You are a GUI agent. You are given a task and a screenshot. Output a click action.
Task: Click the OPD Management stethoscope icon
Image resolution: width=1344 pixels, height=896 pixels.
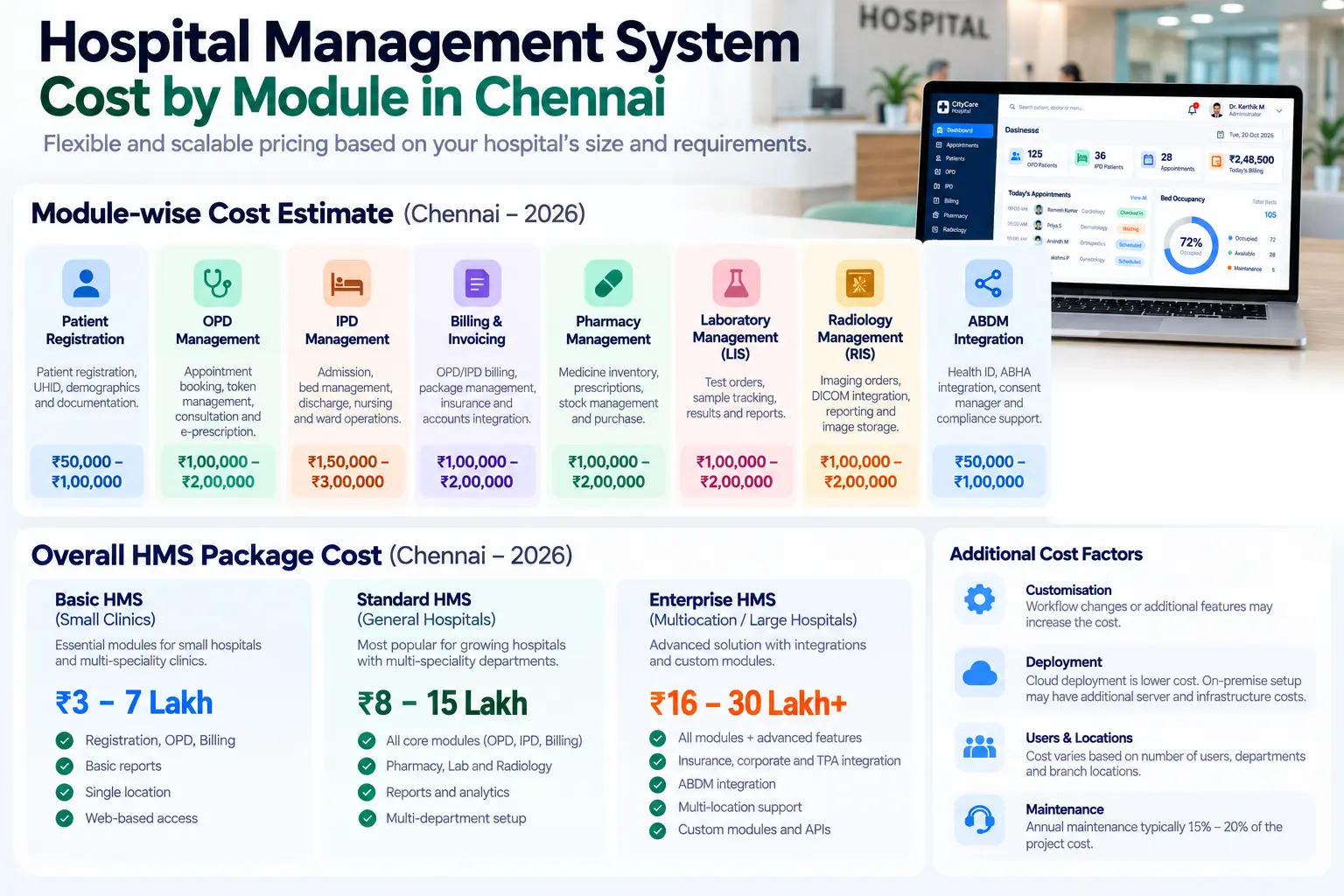217,283
